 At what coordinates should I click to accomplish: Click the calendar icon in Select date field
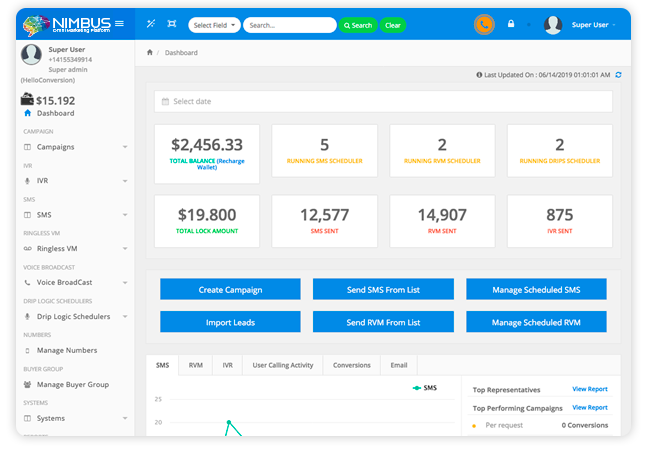coord(165,101)
